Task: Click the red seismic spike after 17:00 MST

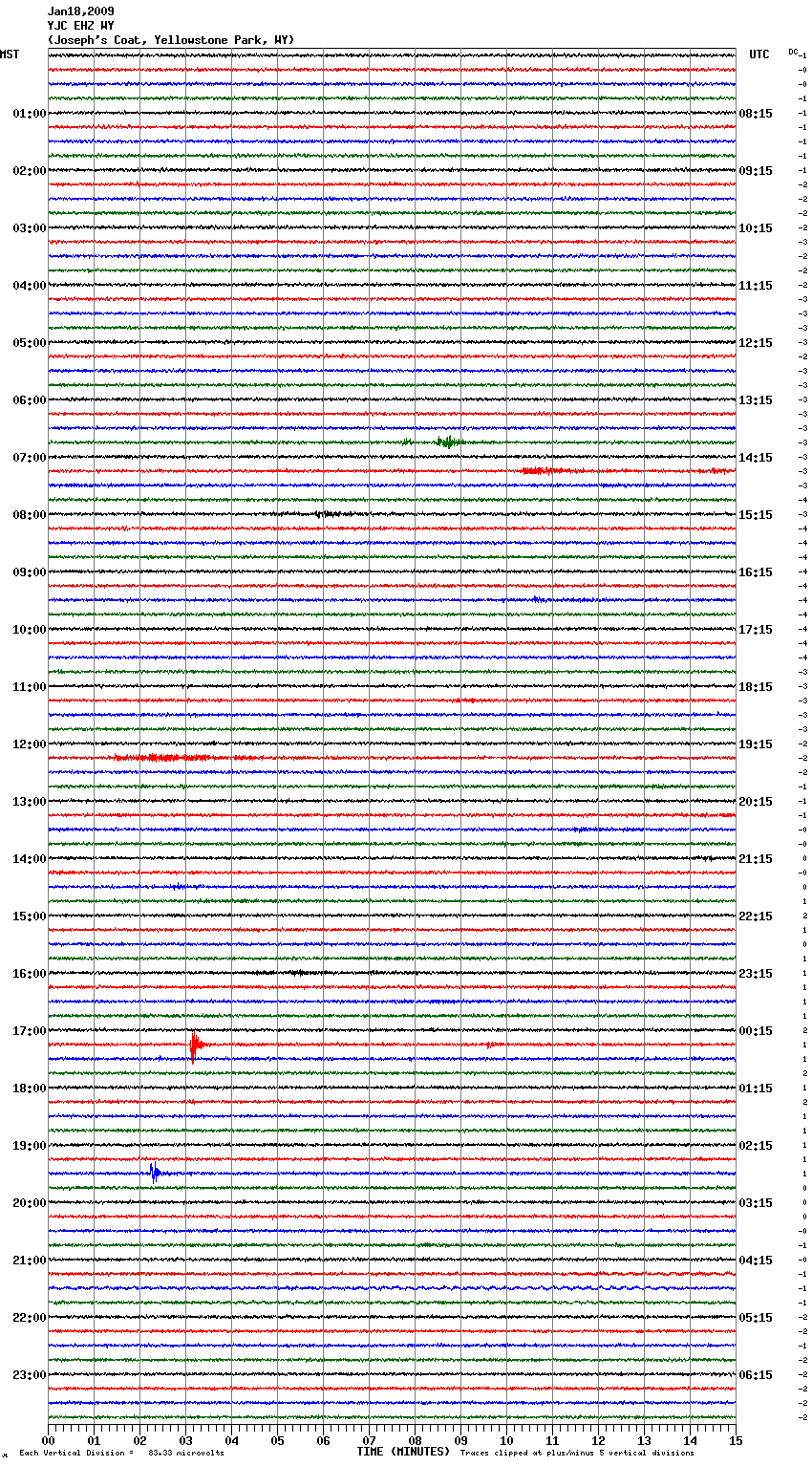Action: [195, 1046]
